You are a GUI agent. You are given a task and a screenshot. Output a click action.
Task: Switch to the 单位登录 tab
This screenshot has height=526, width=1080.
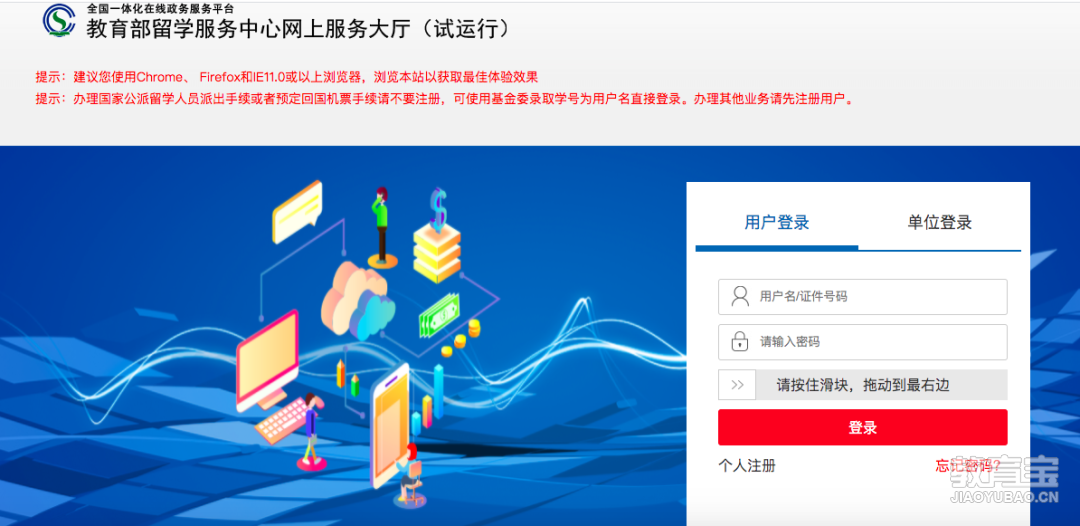click(x=939, y=222)
